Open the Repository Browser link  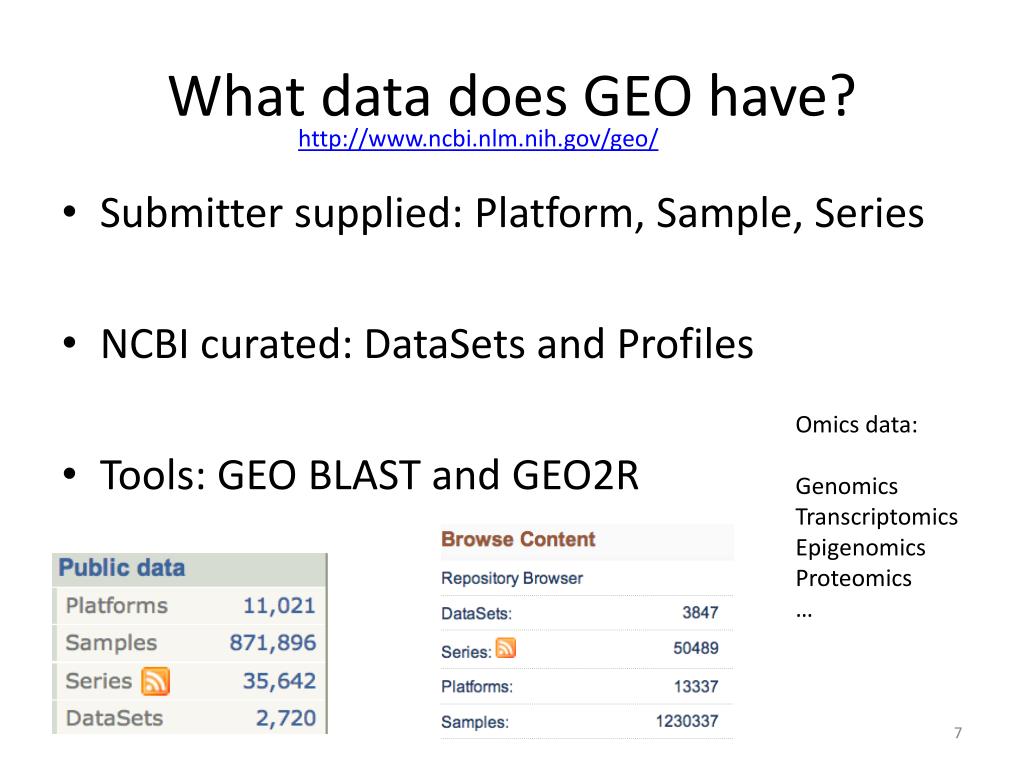pyautogui.click(x=512, y=578)
